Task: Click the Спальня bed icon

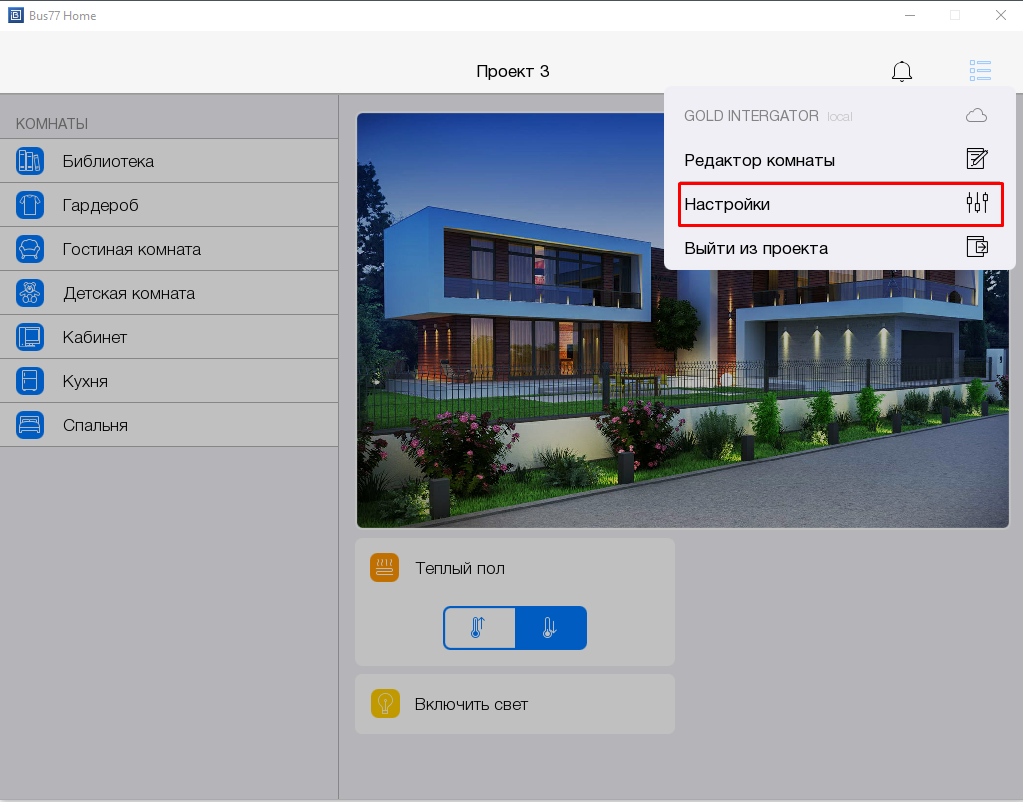Action: pos(30,425)
